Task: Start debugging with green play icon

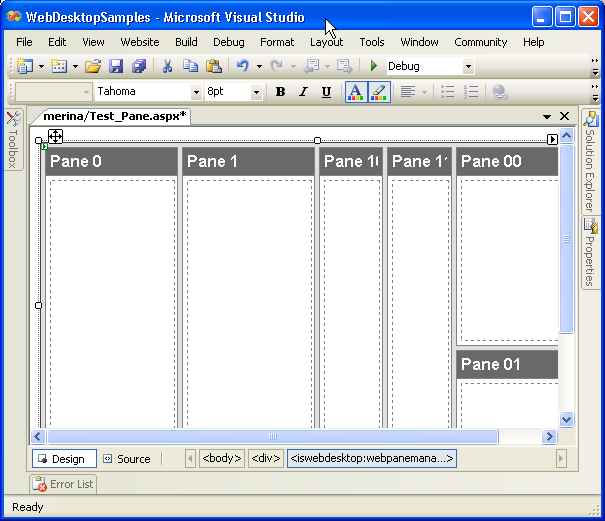Action: click(374, 66)
